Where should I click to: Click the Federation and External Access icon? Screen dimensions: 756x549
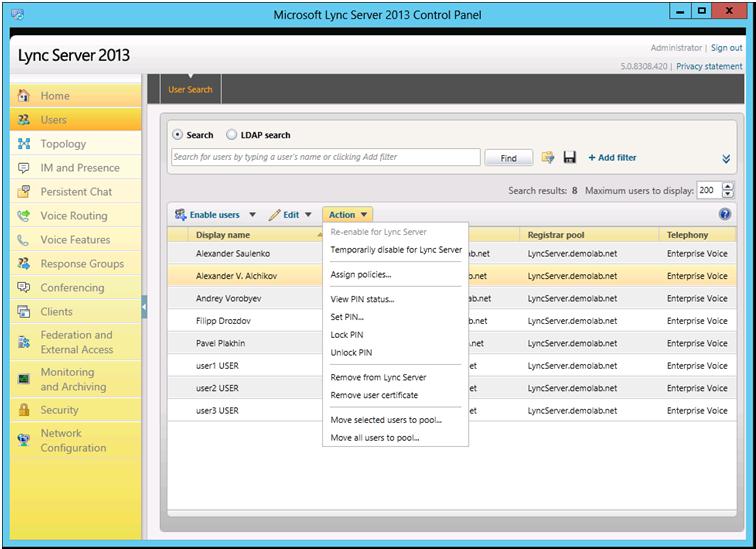pyautogui.click(x=24, y=342)
